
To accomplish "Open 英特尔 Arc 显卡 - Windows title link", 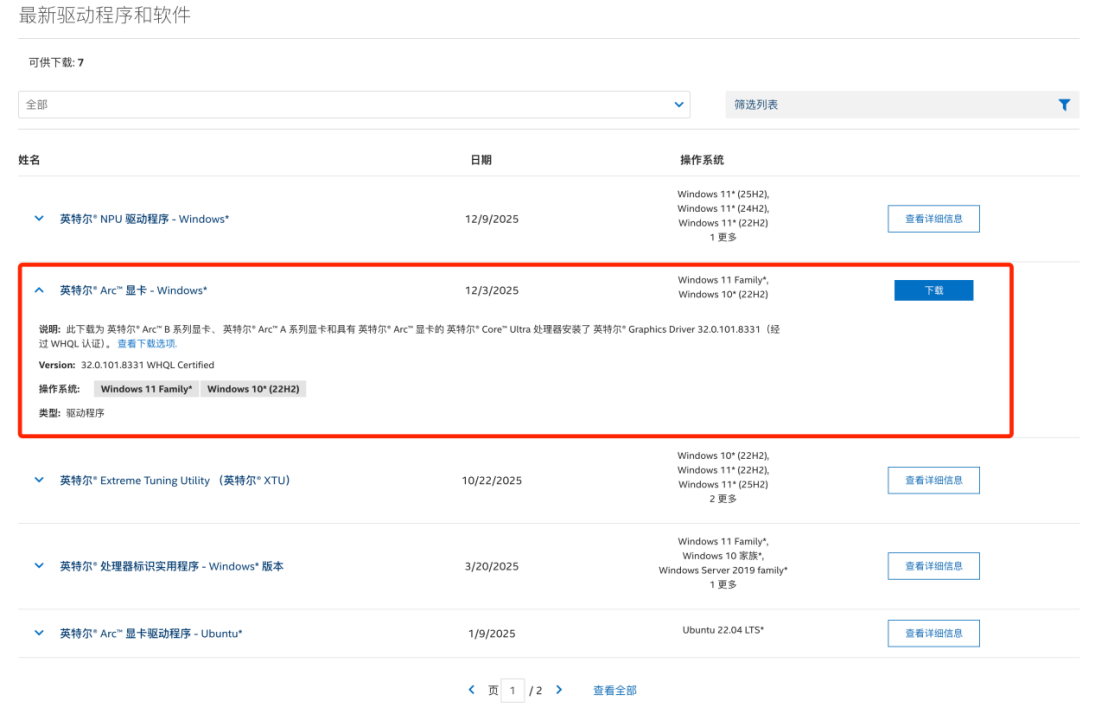I will (x=133, y=291).
